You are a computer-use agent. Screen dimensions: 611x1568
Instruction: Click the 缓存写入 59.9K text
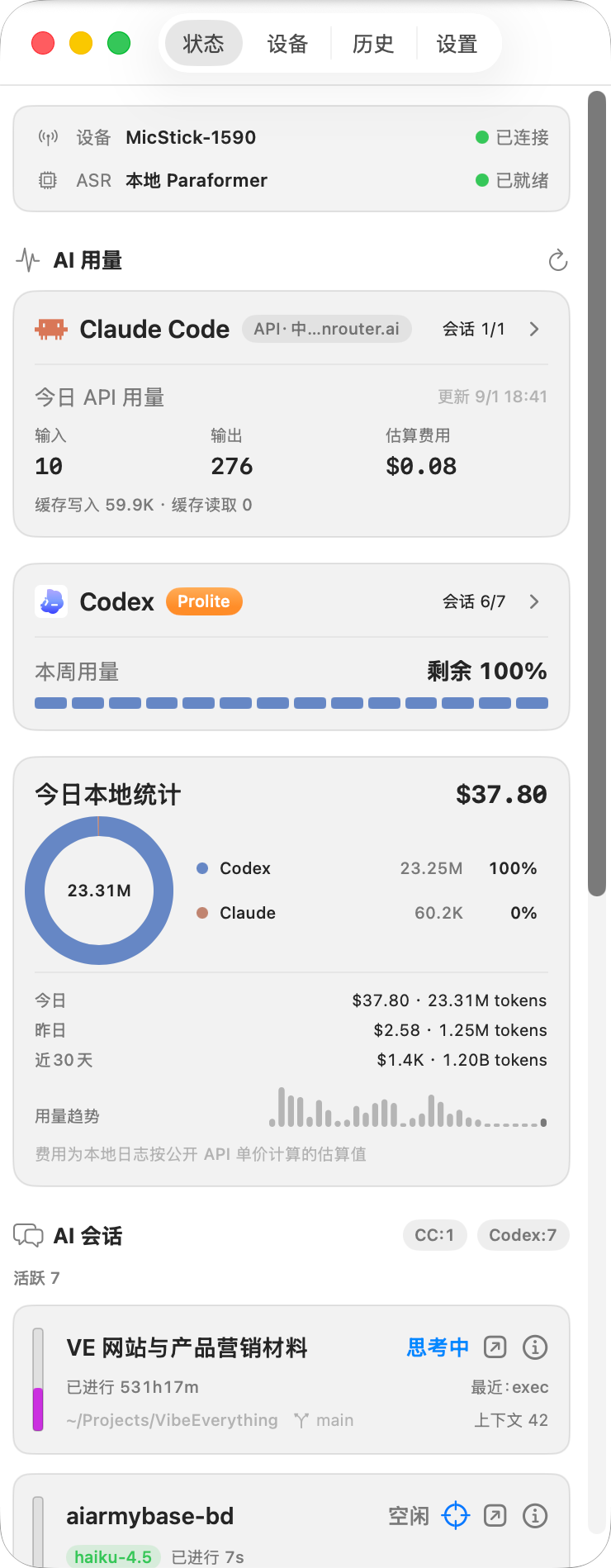[94, 505]
